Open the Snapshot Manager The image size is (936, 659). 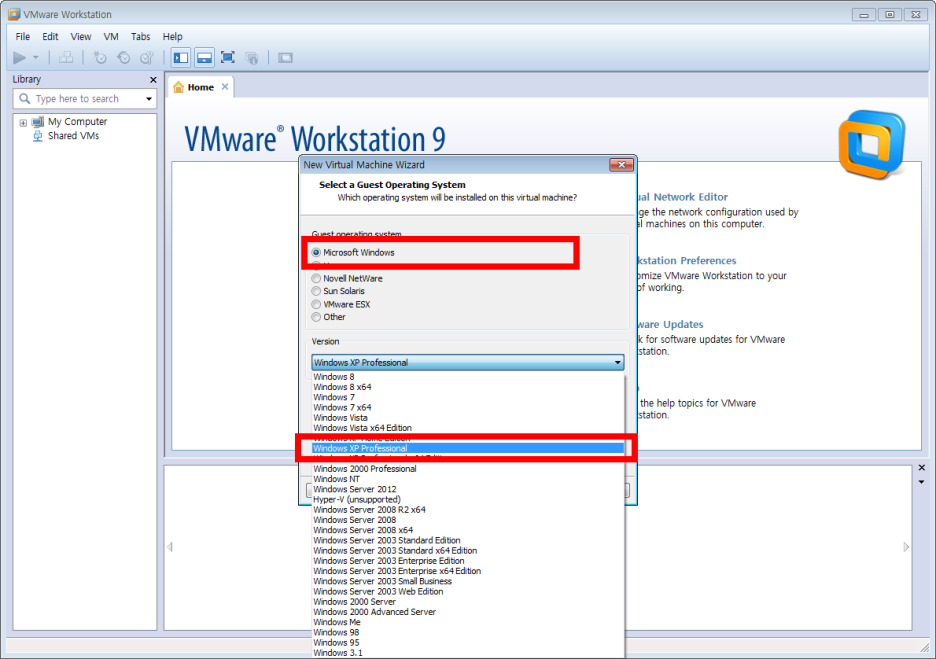(147, 57)
